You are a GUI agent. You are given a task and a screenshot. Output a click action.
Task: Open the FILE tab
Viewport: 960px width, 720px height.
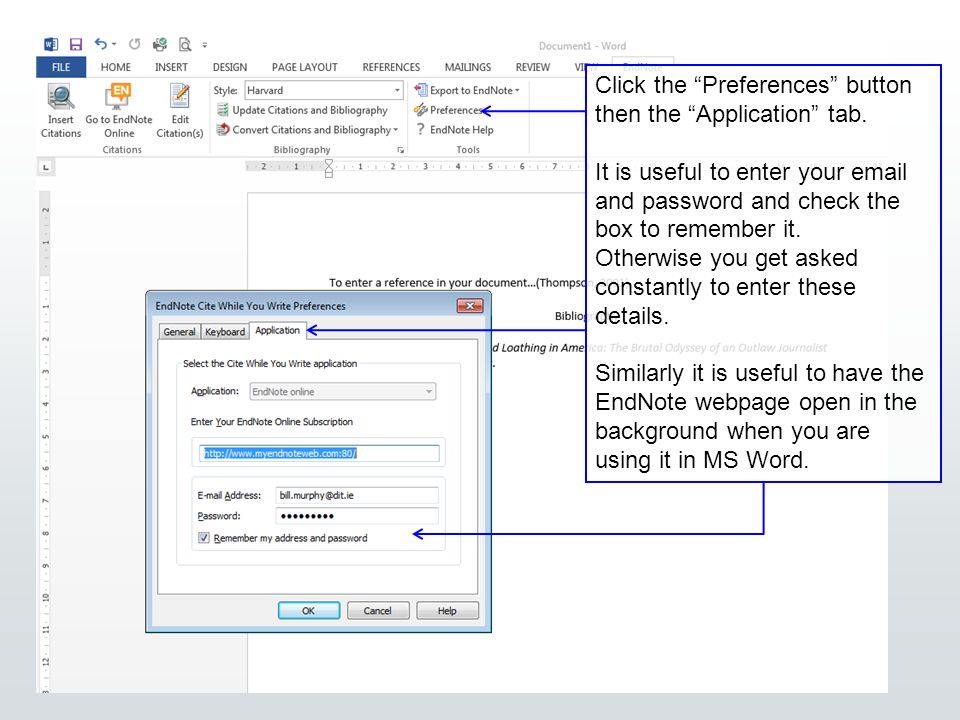point(61,67)
